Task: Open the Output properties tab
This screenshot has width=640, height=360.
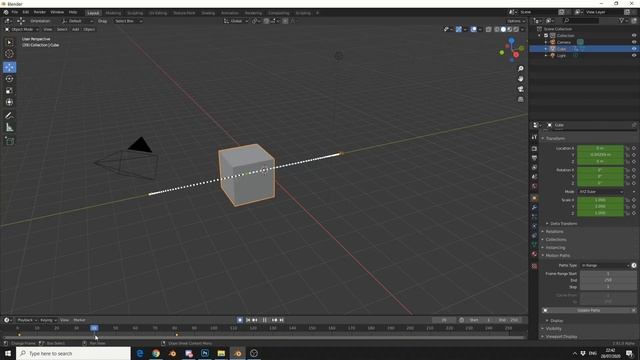Action: [534, 158]
